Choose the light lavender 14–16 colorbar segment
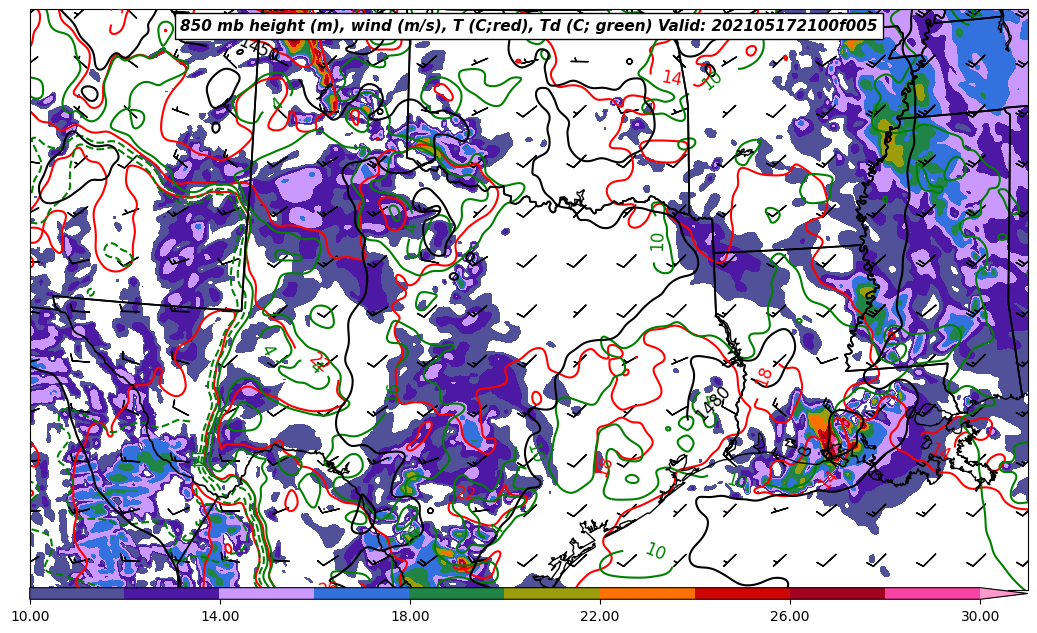1037x633 pixels. tap(267, 593)
